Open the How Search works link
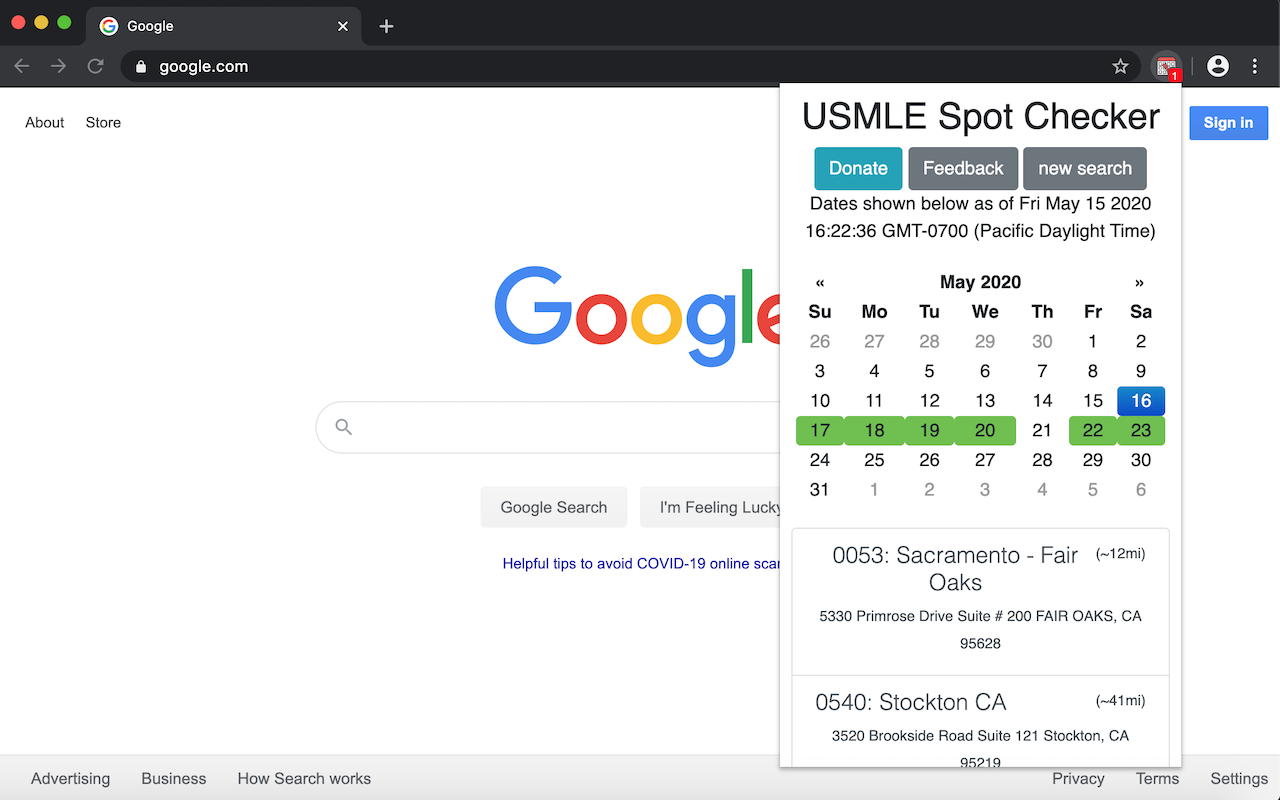Screen dimensions: 1280x800 point(304,778)
